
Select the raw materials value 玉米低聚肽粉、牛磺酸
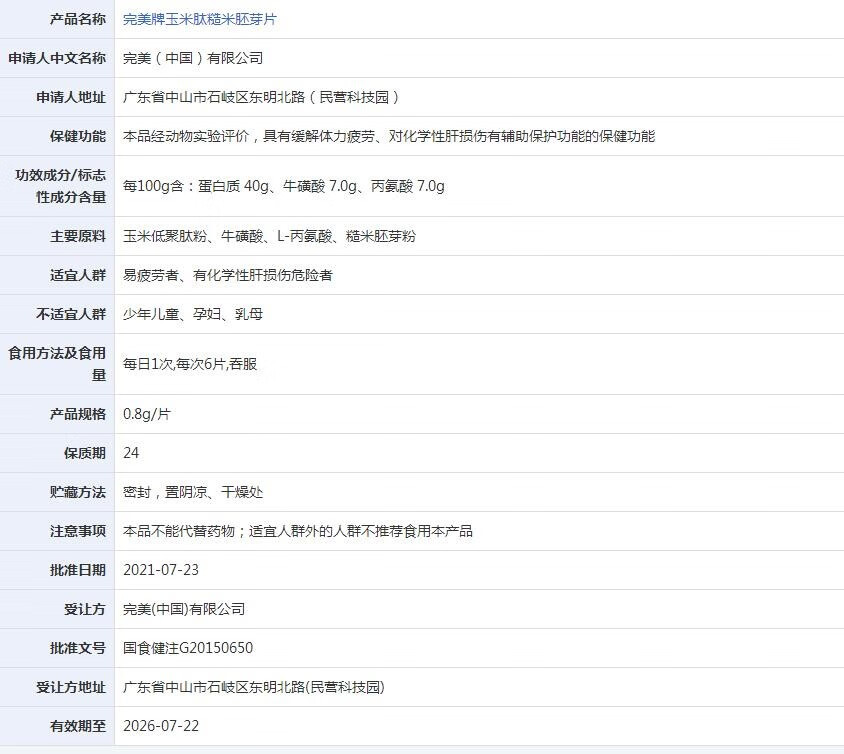tap(269, 236)
